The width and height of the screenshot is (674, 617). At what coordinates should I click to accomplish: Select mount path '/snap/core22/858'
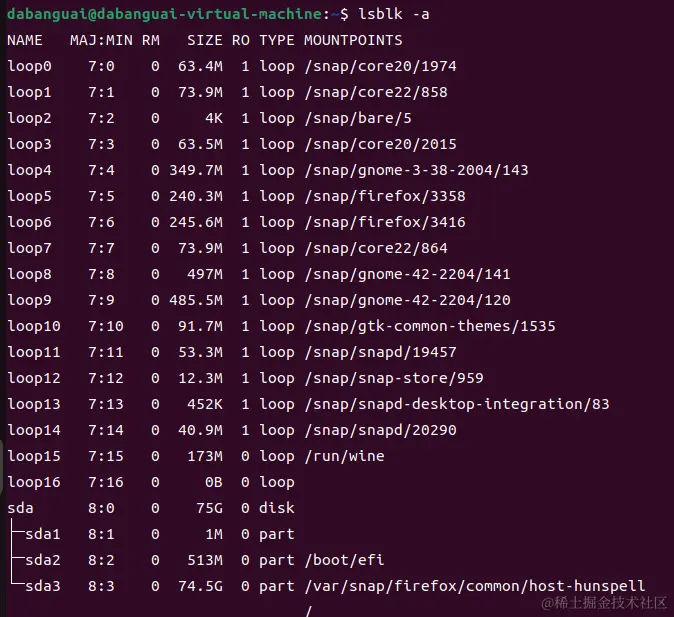(x=376, y=92)
